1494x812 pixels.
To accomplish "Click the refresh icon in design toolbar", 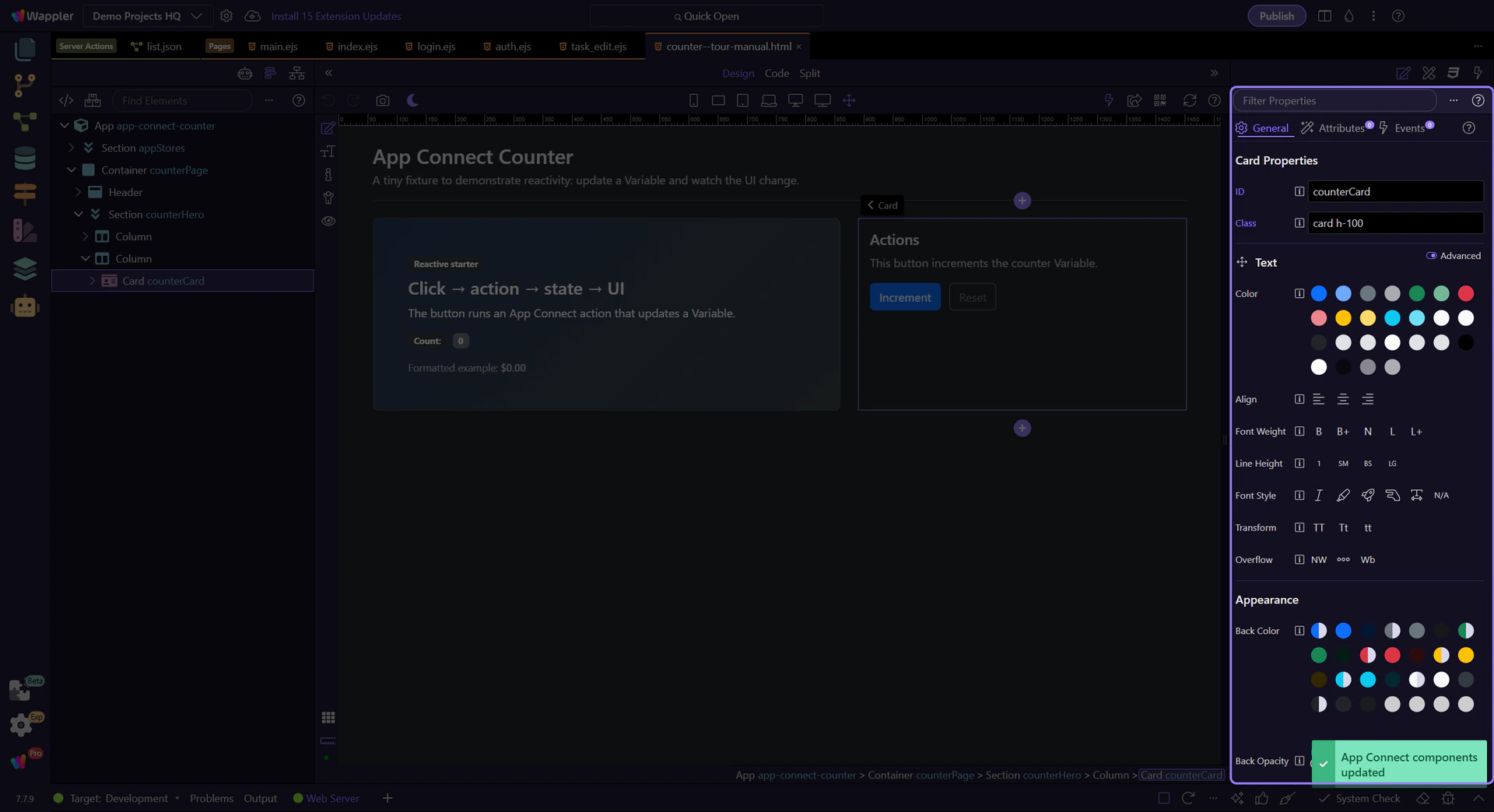I will tap(1189, 100).
